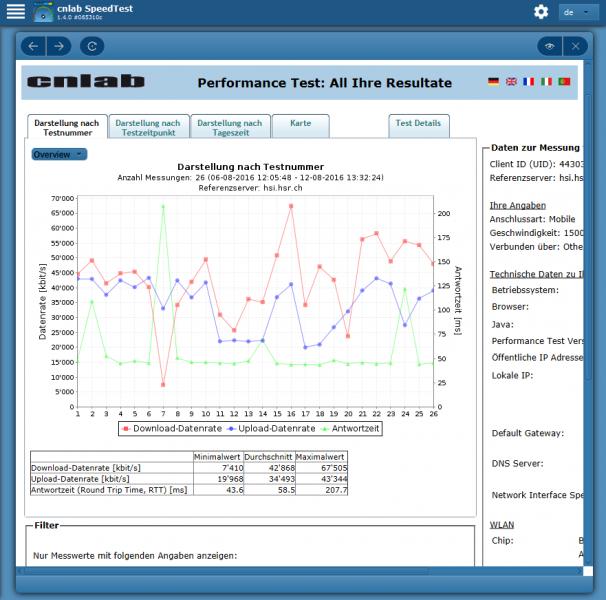This screenshot has height=600, width=606.
Task: Click download minimum value 7'410
Action: (x=232, y=468)
